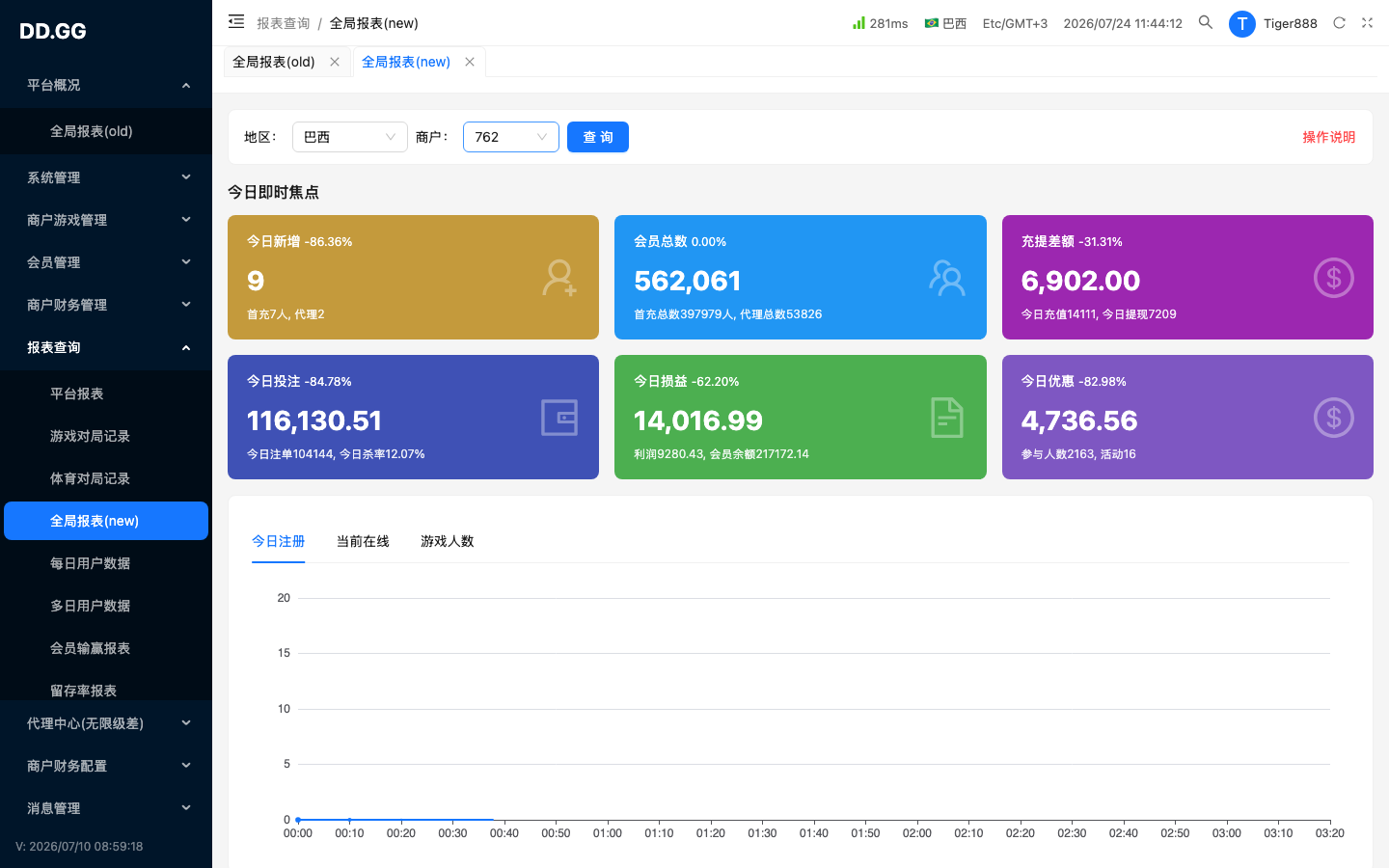Viewport: 1389px width, 868px height.
Task: Collapse the 平台概况 menu section
Action: (106, 85)
